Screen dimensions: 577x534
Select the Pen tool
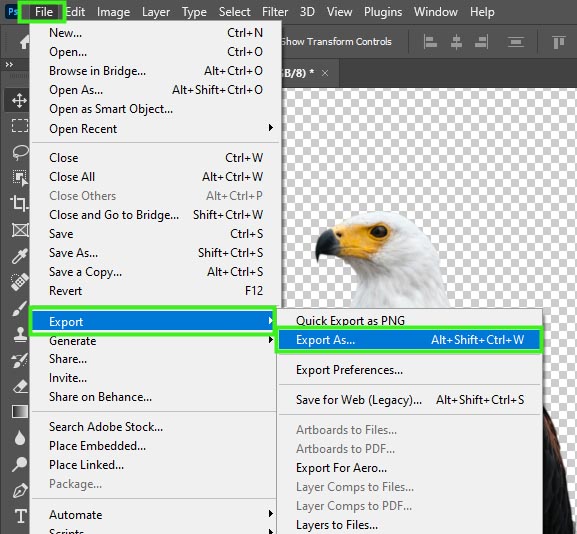[20, 491]
